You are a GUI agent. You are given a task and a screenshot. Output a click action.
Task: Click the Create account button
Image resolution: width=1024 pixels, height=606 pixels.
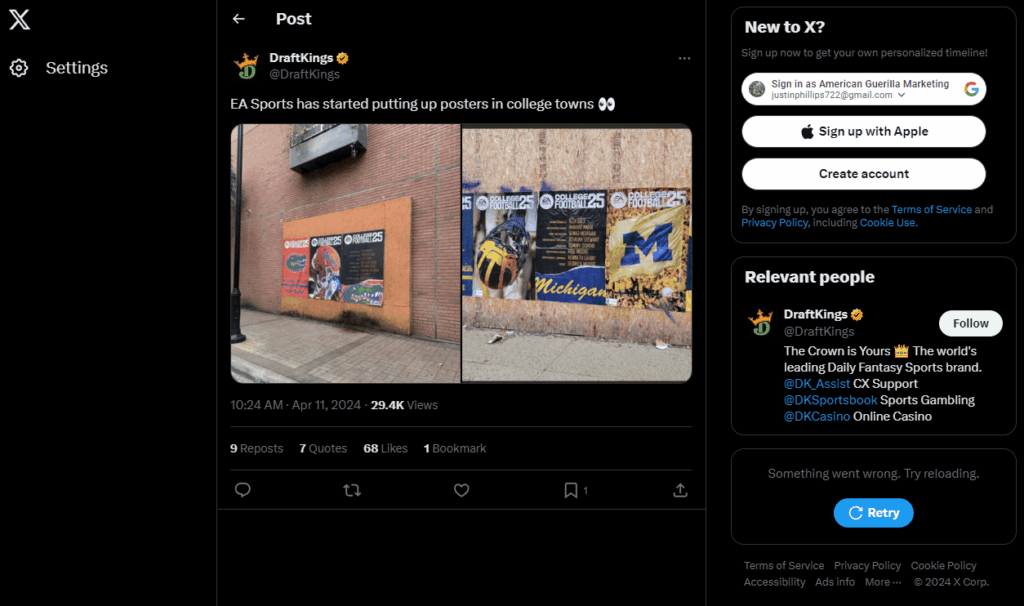pyautogui.click(x=863, y=174)
